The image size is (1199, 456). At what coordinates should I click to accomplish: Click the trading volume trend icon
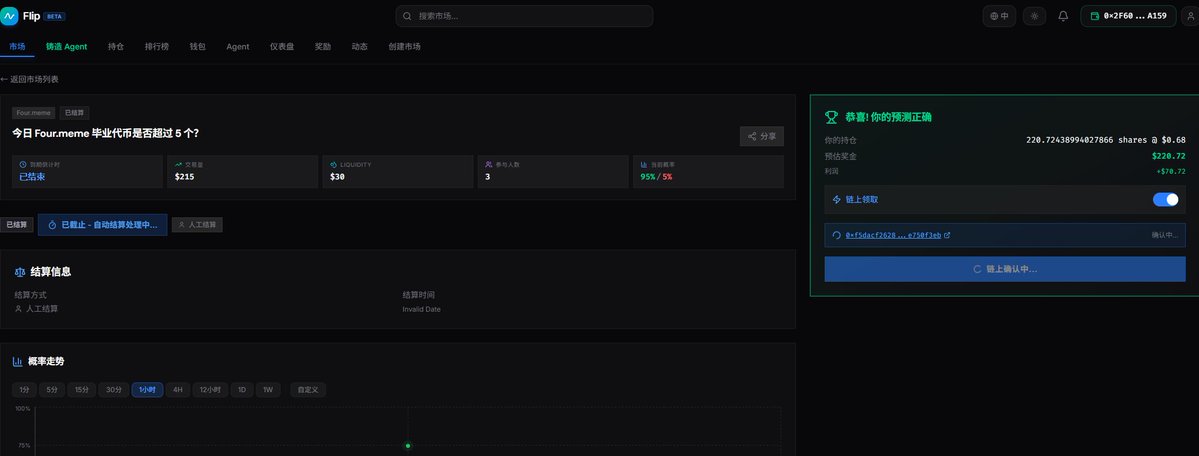[x=178, y=164]
